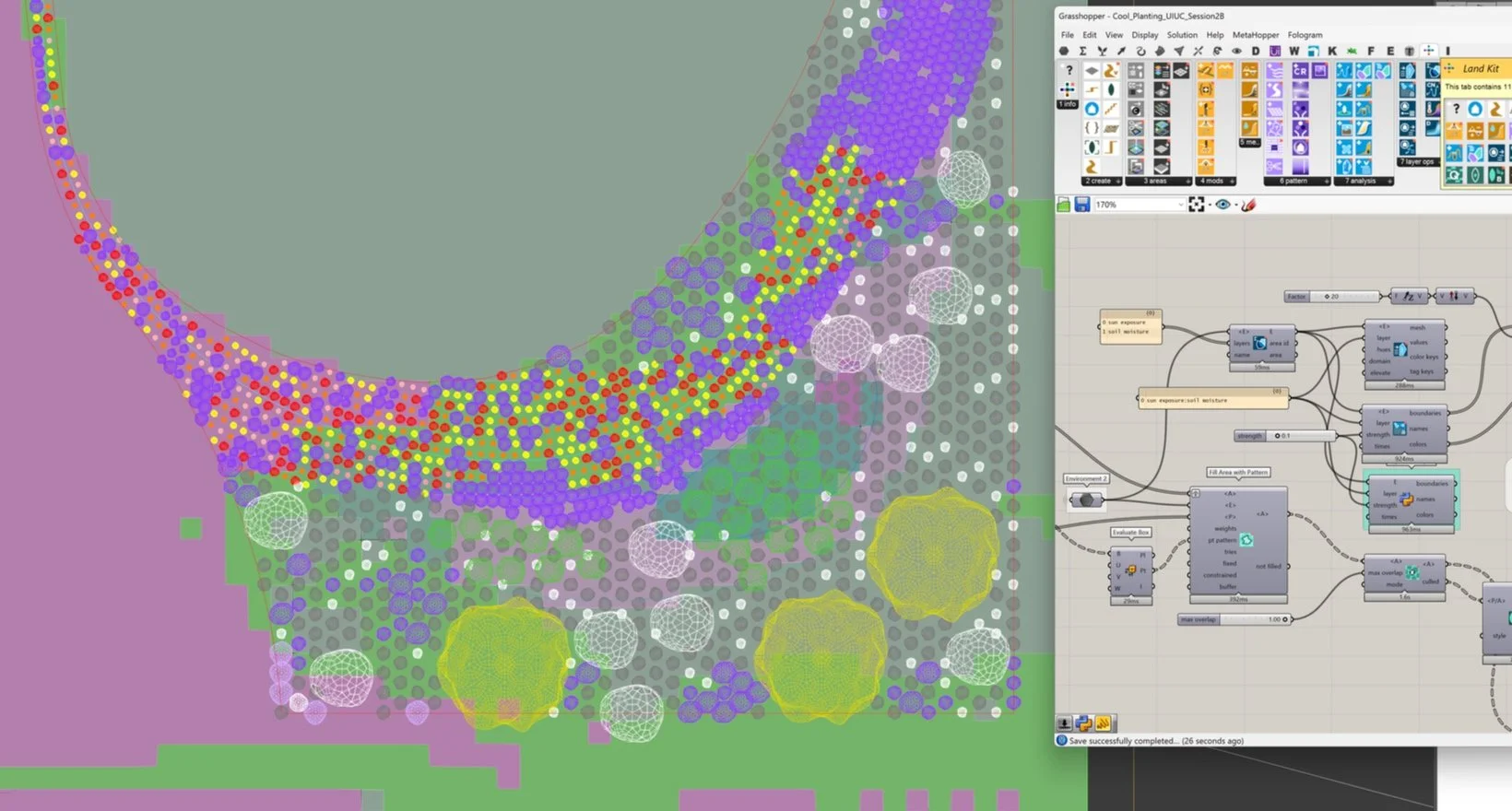This screenshot has height=811, width=1512.
Task: Click the Sigma Maths tab icon
Action: 1083,52
